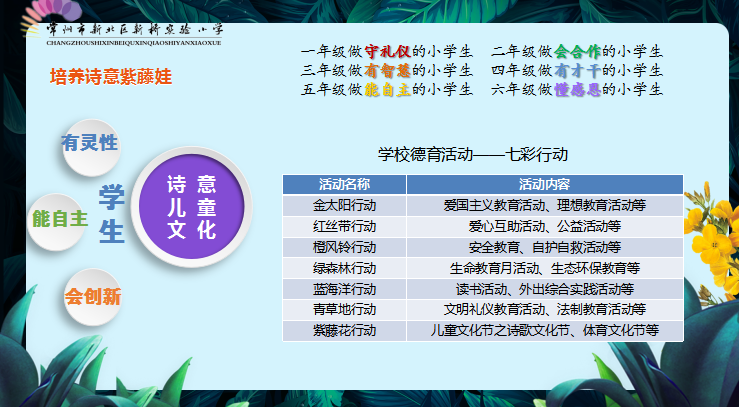Image resolution: width=739 pixels, height=407 pixels.
Task: Select the 橙风铃行动 cell
Action: click(x=345, y=247)
